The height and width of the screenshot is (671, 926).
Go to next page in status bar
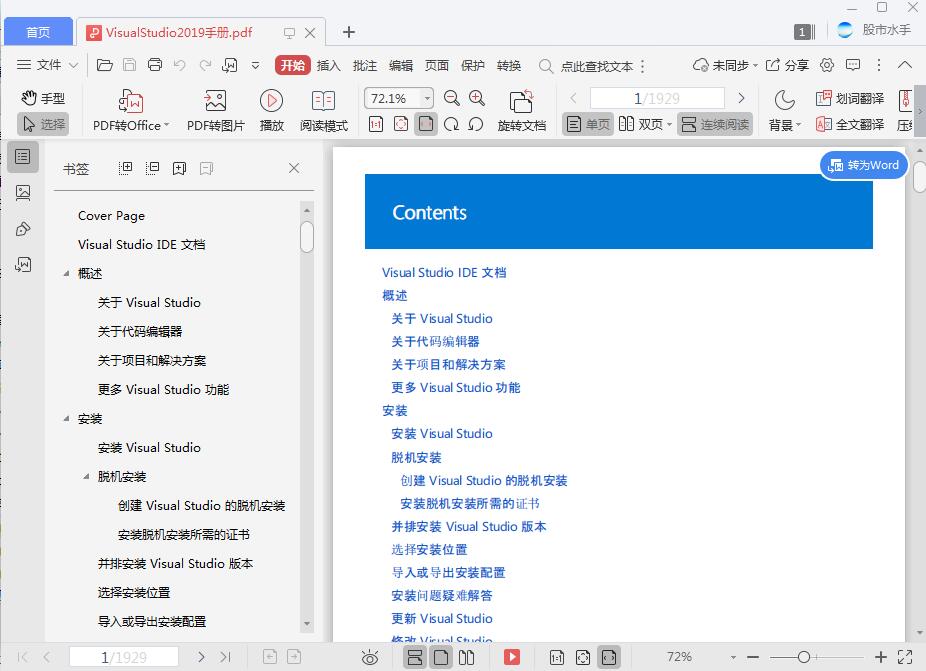click(201, 657)
